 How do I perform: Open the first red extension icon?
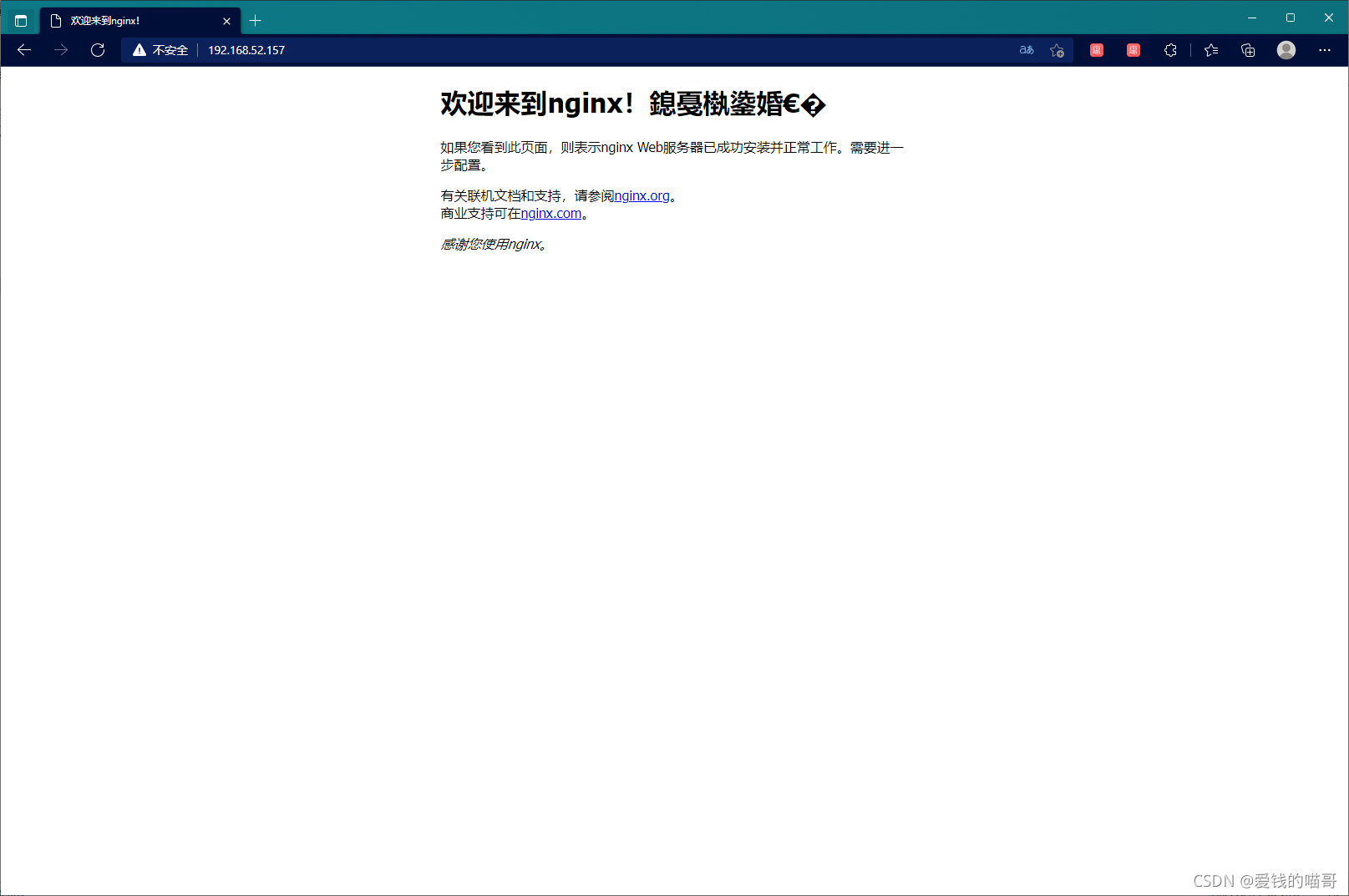[1097, 50]
